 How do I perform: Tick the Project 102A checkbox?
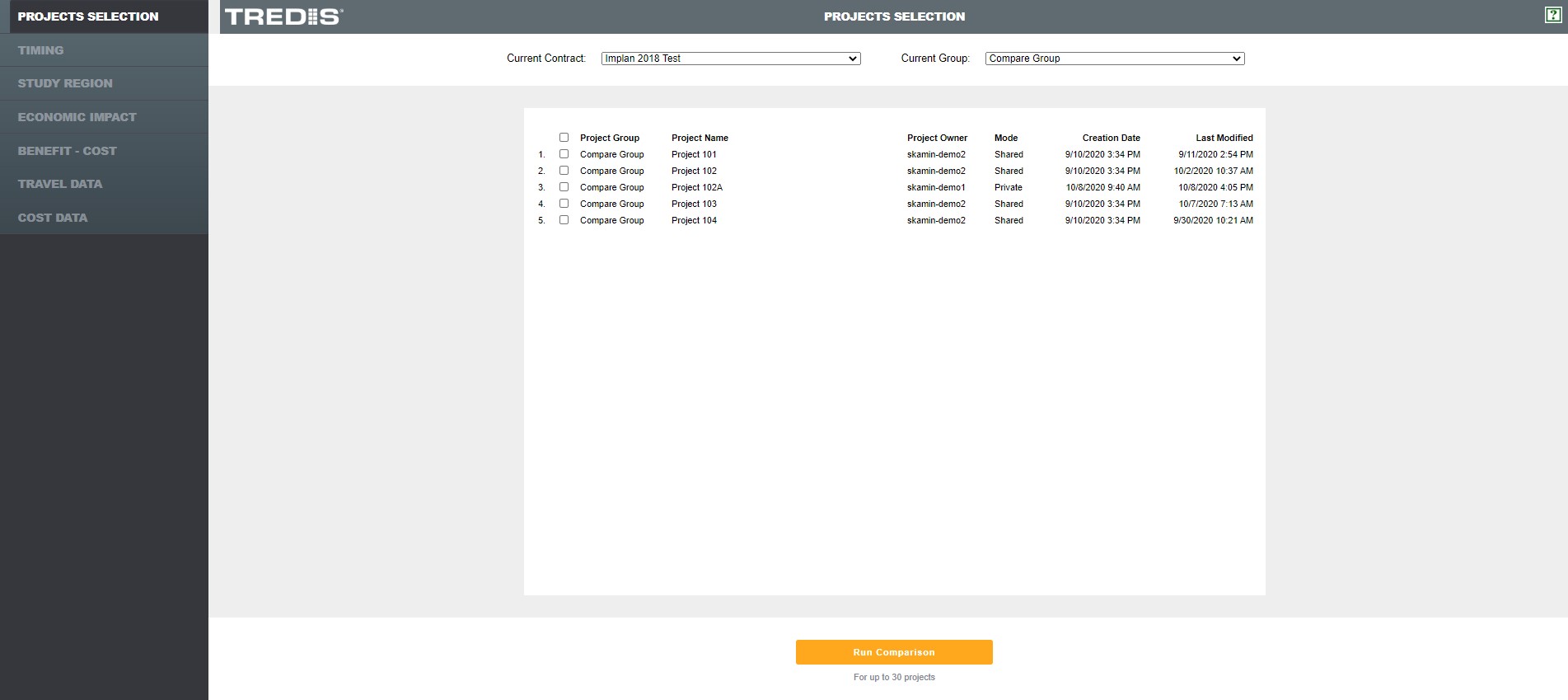(x=564, y=187)
